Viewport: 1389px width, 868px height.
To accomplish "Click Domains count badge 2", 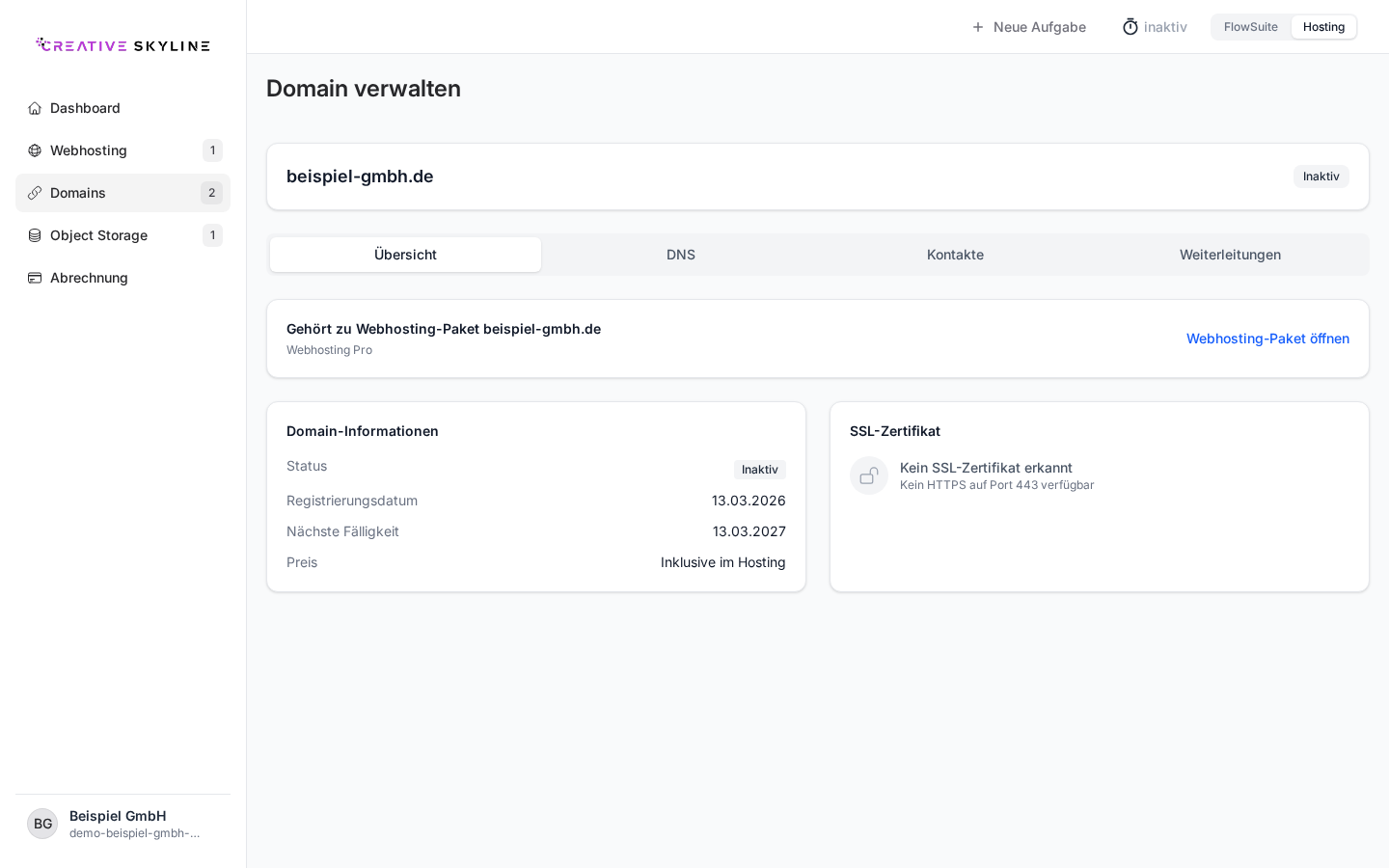I will pyautogui.click(x=211, y=193).
